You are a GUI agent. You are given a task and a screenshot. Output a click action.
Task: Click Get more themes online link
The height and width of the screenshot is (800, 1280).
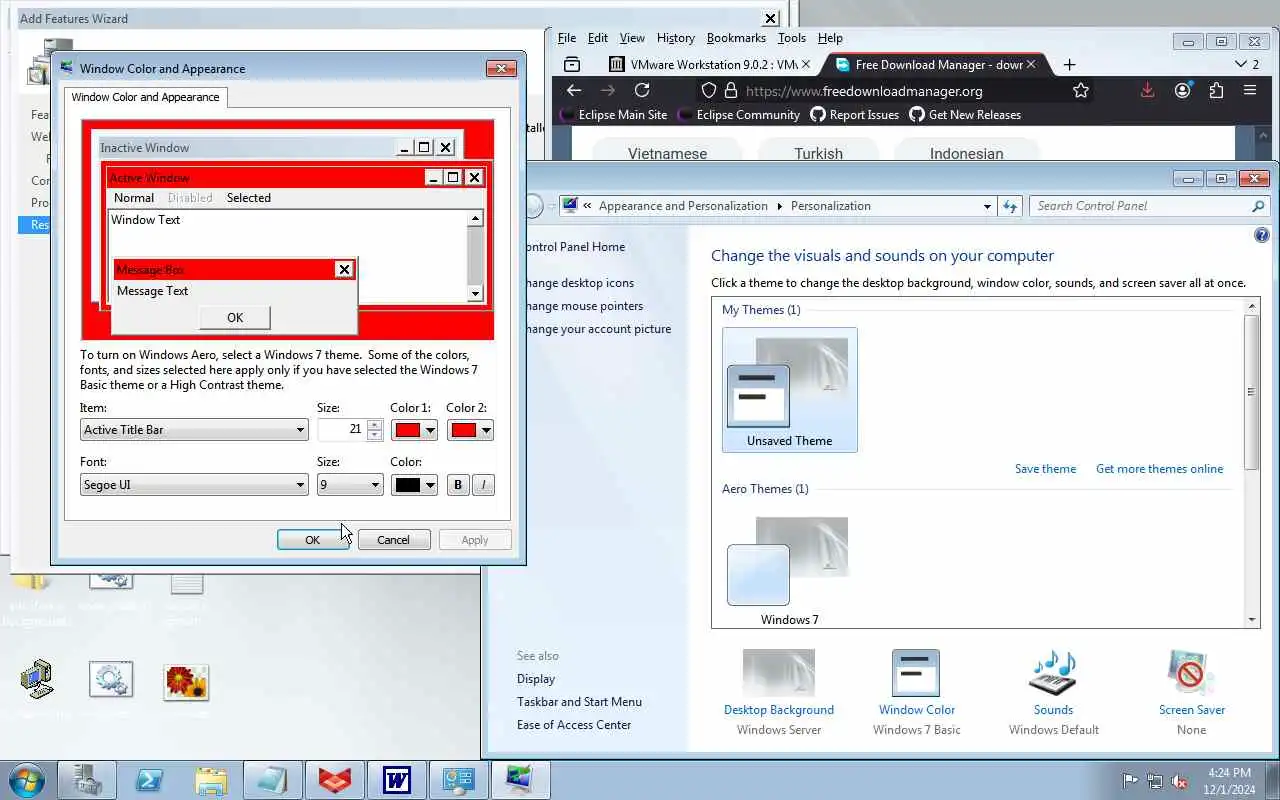coord(1159,469)
